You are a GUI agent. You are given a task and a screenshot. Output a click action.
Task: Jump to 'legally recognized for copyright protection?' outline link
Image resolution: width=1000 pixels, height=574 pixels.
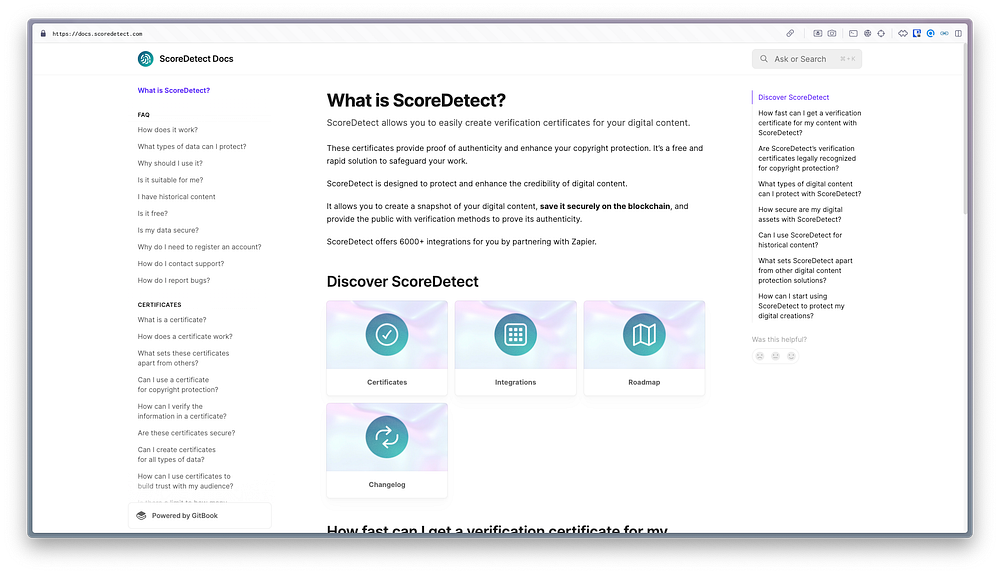807,158
